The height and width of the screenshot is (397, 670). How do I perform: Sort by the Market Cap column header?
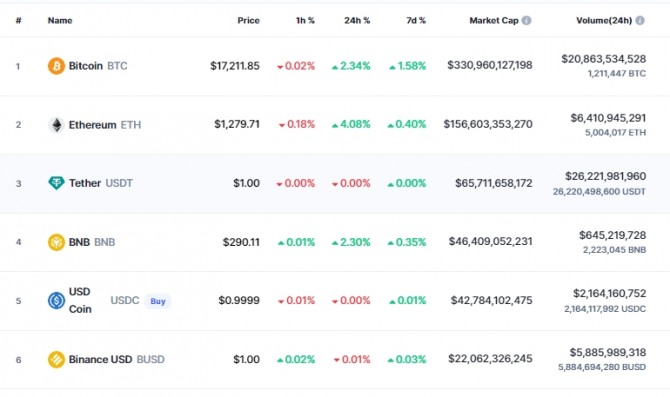pos(494,21)
